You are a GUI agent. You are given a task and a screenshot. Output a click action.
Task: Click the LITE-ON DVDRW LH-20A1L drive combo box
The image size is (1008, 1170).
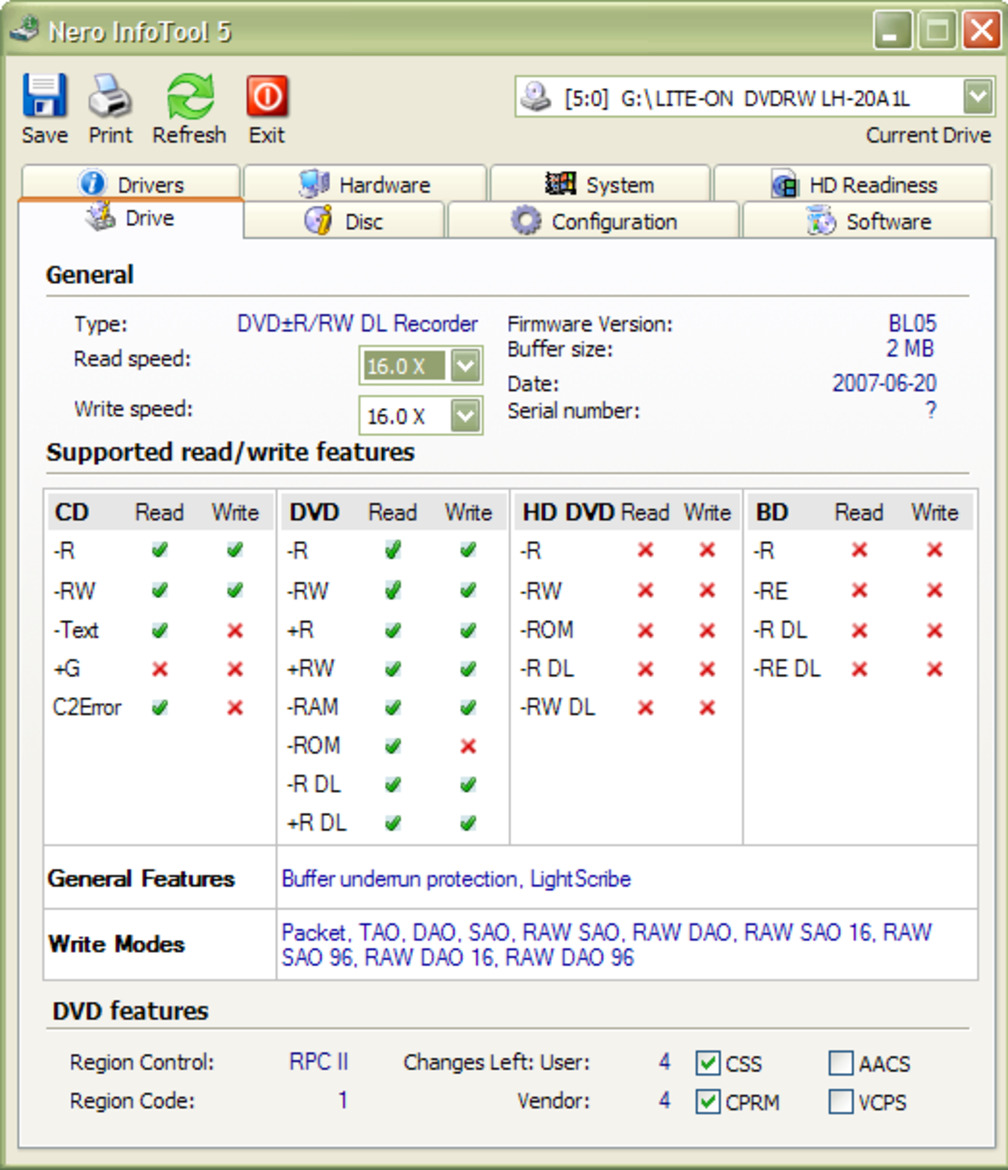click(754, 97)
